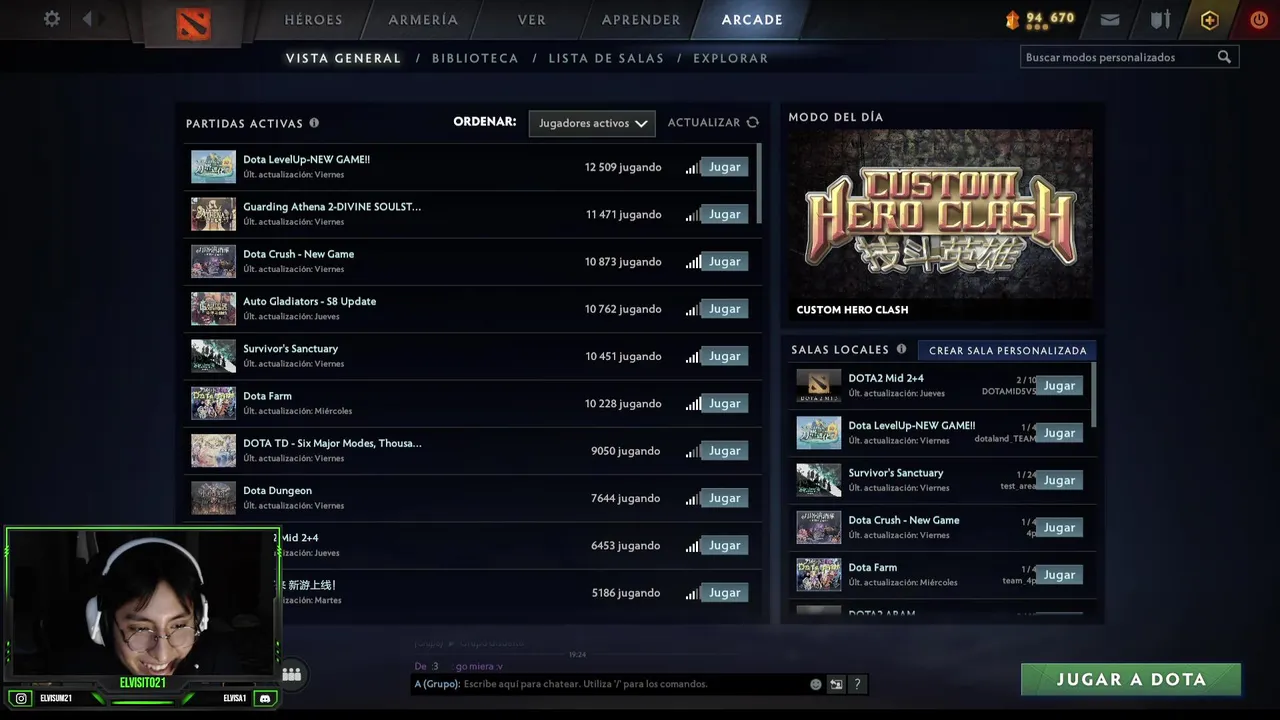Show info about Salas Locales
This screenshot has width=1280, height=720.
point(901,349)
